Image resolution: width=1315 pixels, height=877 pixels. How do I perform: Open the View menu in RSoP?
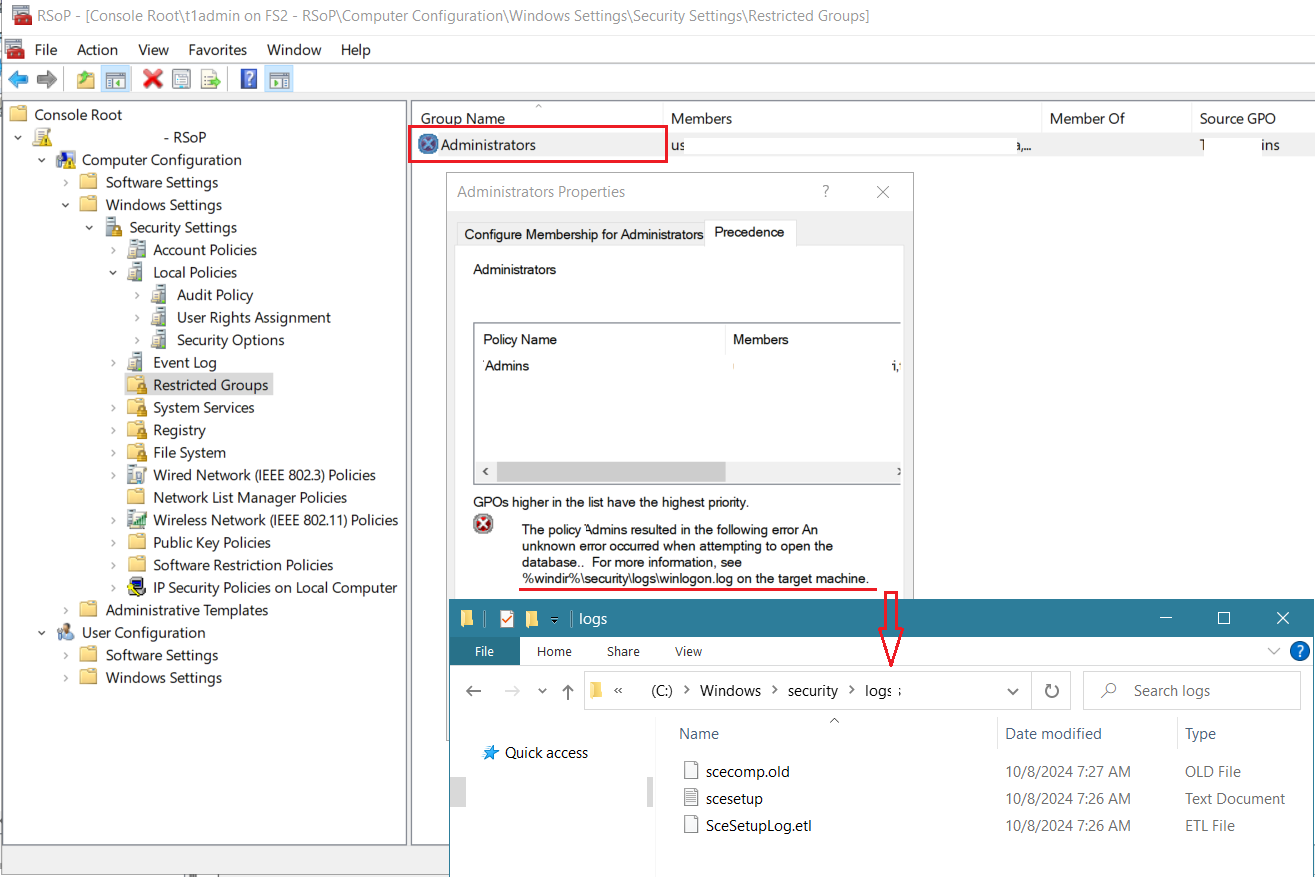(153, 50)
